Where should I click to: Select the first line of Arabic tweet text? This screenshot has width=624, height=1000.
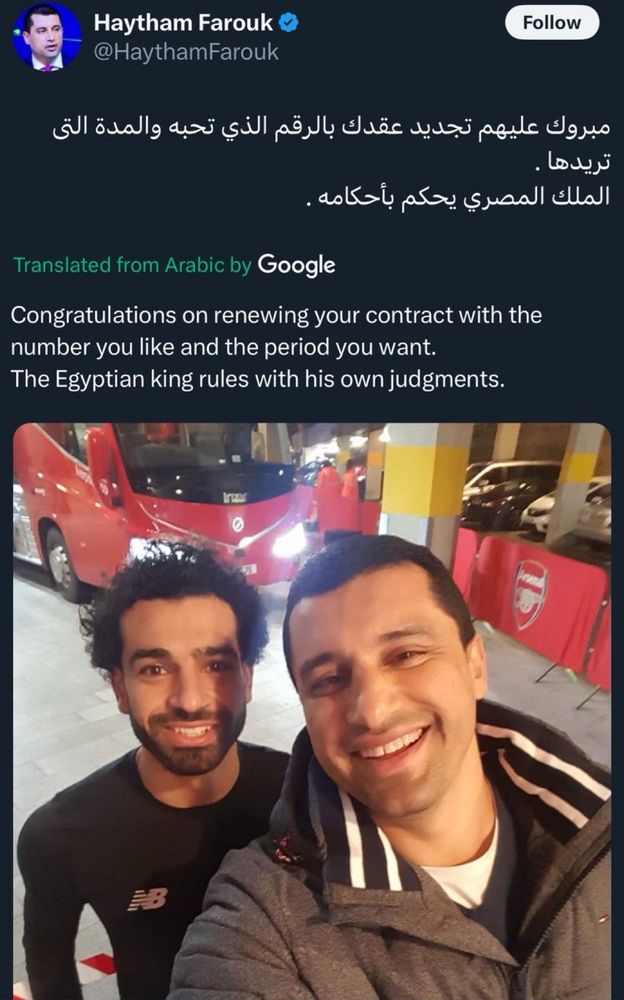click(331, 127)
